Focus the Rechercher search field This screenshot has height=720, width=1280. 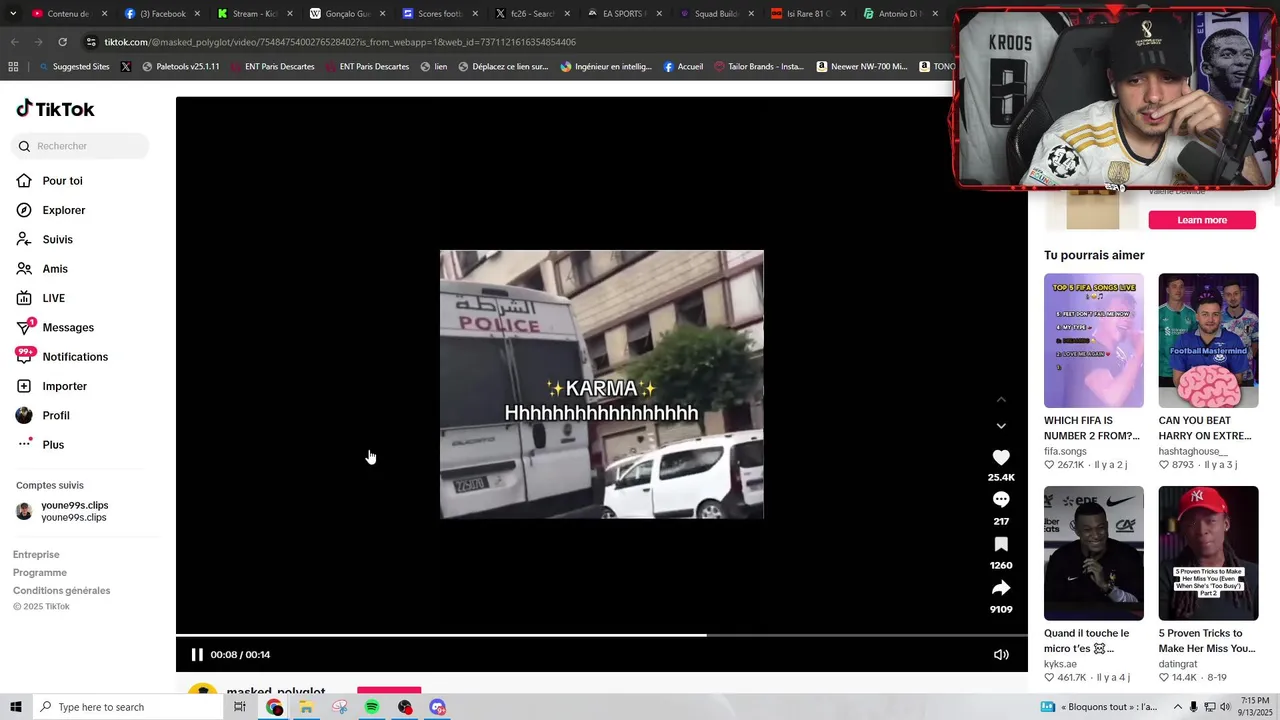(x=80, y=146)
